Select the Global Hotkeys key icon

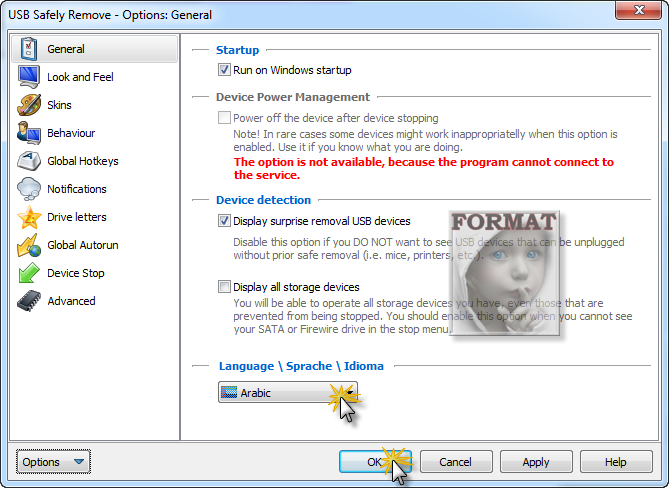[29, 161]
